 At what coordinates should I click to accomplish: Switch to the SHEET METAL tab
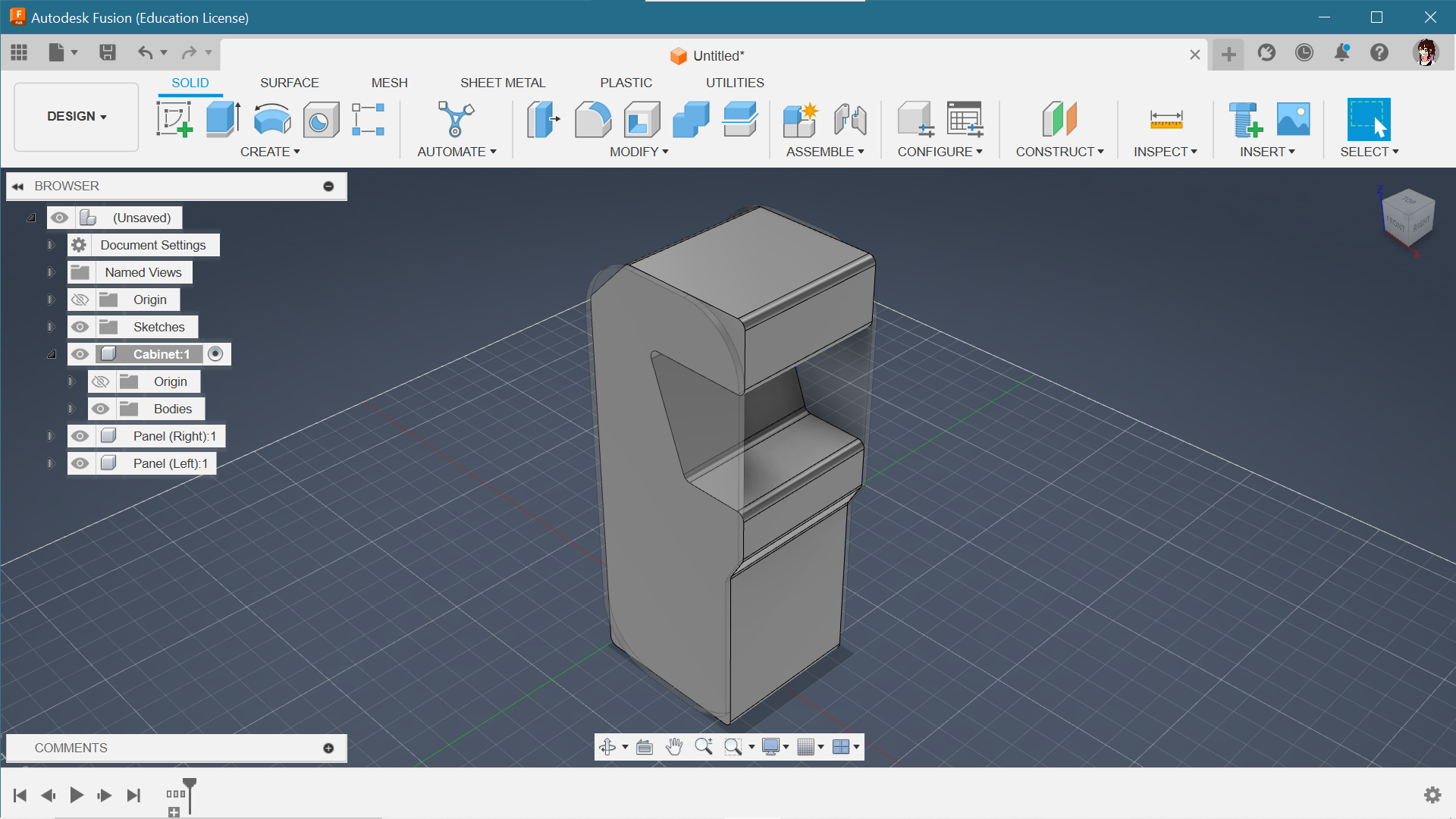click(x=503, y=83)
